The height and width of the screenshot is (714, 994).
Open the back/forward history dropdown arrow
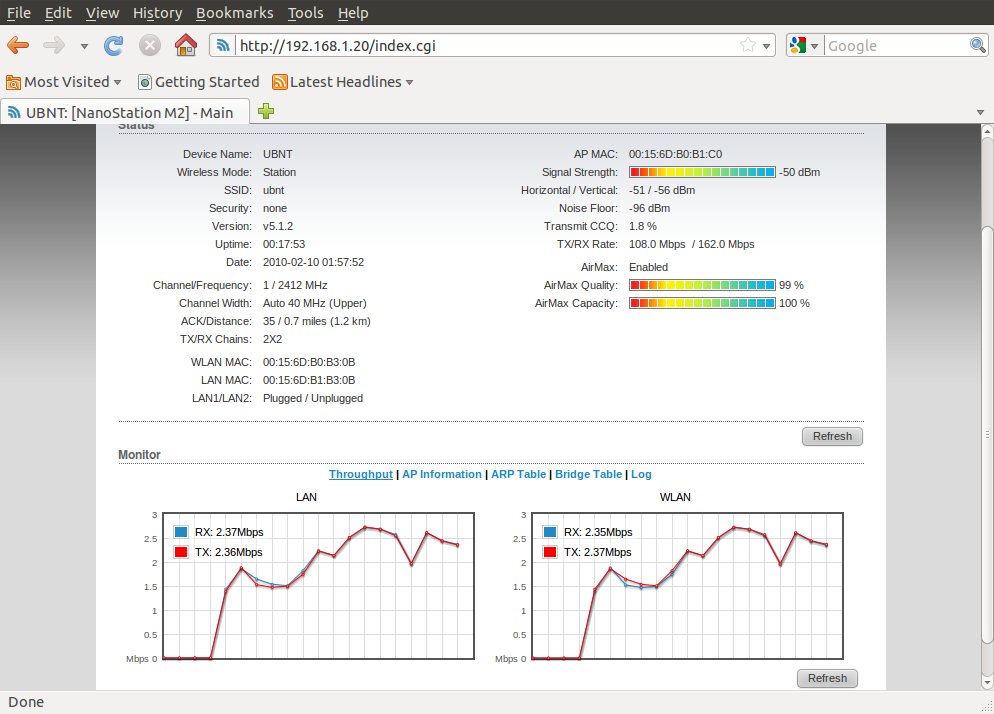[x=84, y=46]
